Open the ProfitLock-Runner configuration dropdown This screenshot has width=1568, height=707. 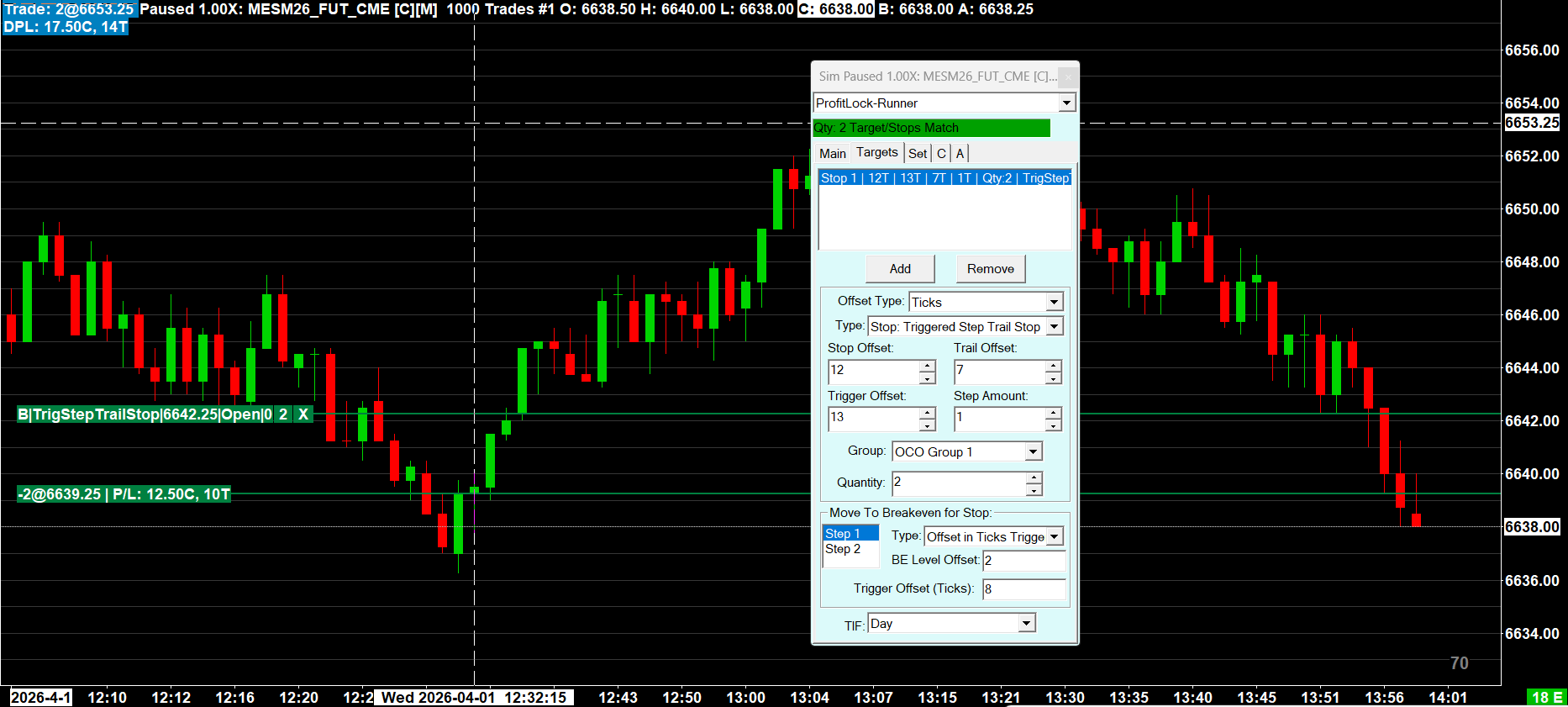[x=1066, y=103]
